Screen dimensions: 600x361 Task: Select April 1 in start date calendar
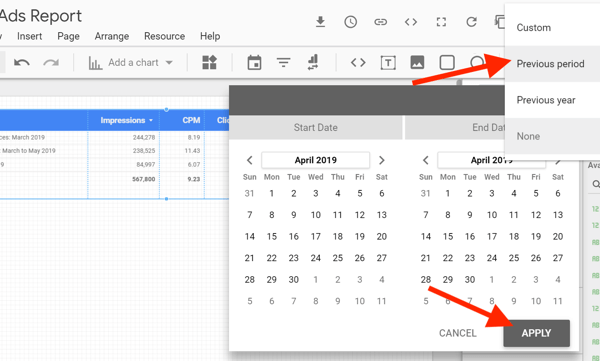coord(272,193)
